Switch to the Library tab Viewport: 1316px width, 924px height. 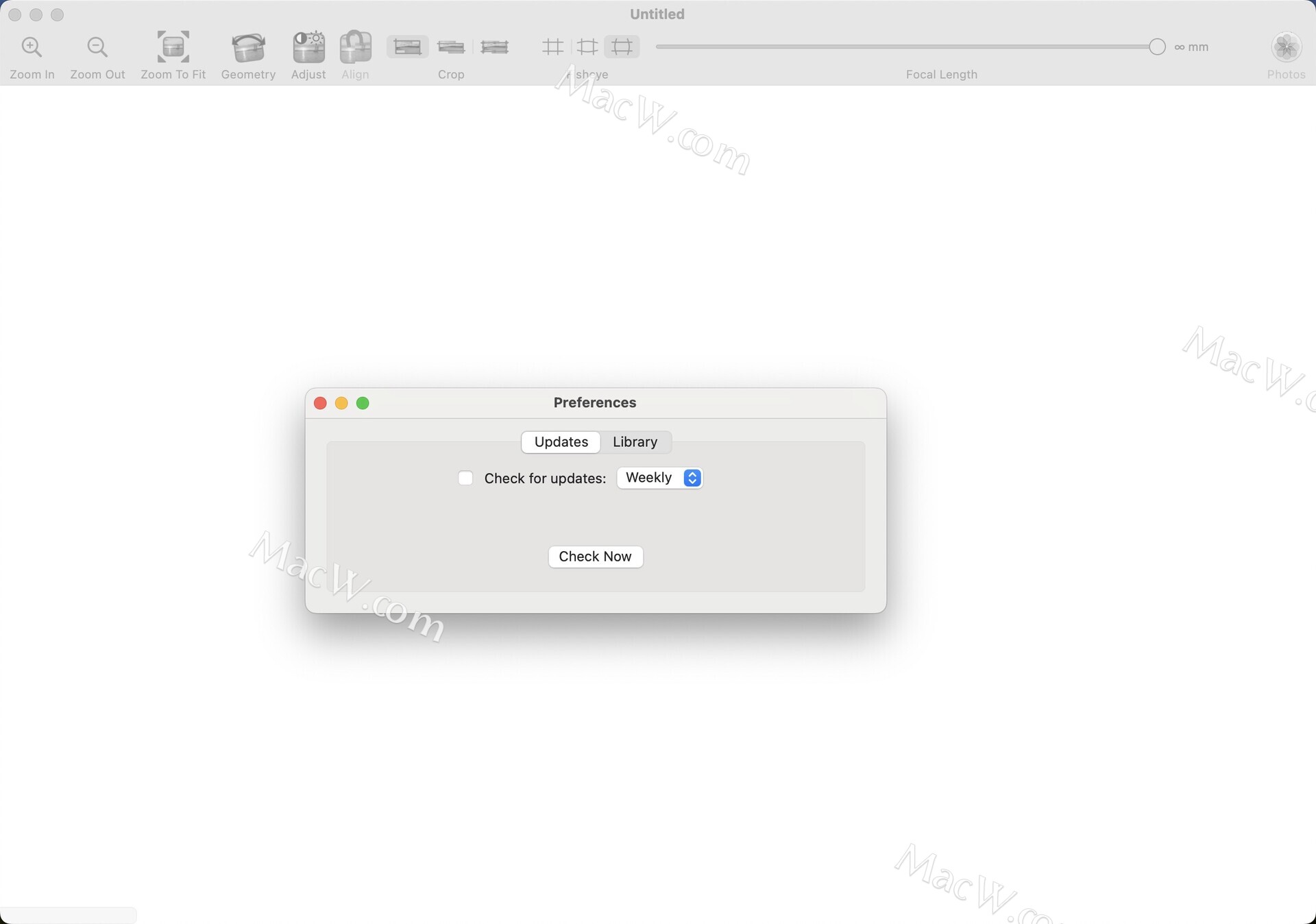click(x=635, y=442)
